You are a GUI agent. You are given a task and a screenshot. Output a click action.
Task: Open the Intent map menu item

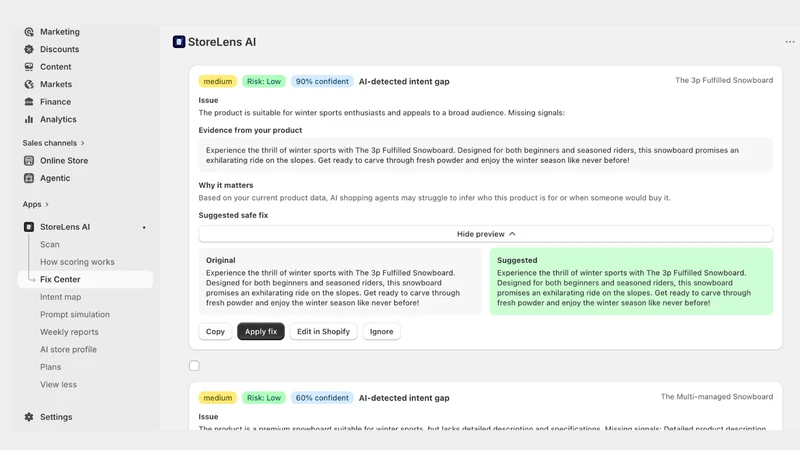tap(61, 297)
